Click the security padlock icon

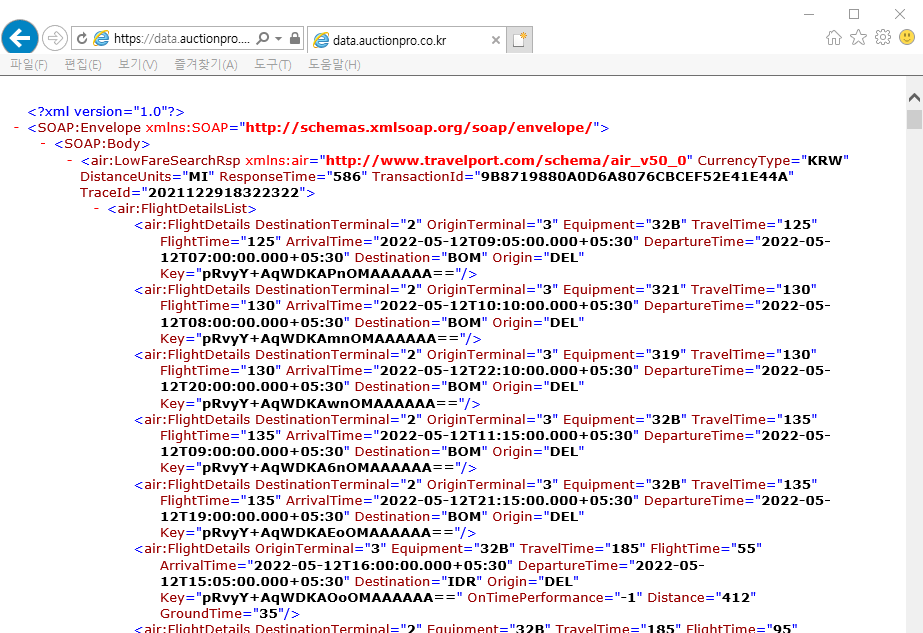[294, 39]
